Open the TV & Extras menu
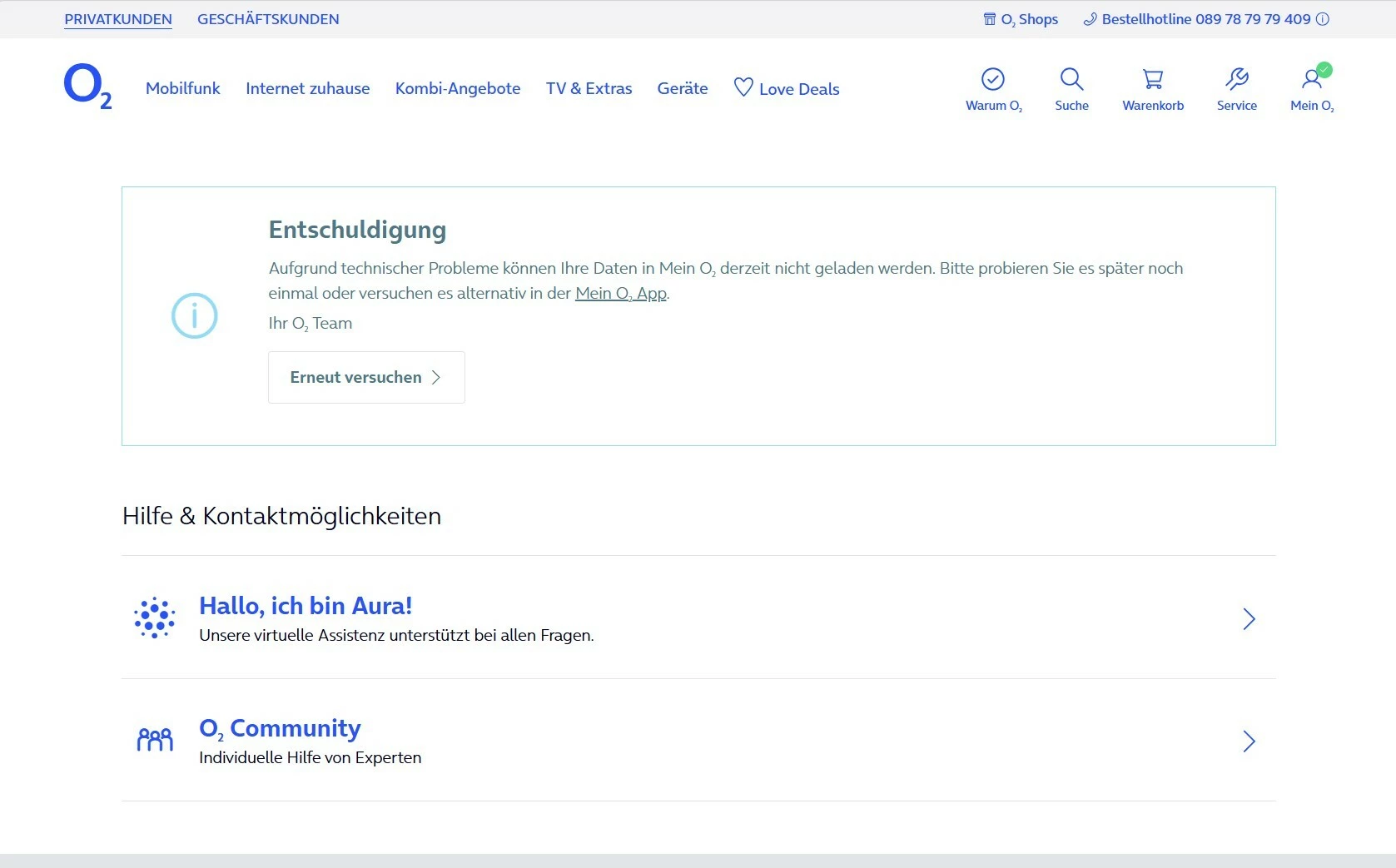This screenshot has width=1396, height=868. point(589,88)
